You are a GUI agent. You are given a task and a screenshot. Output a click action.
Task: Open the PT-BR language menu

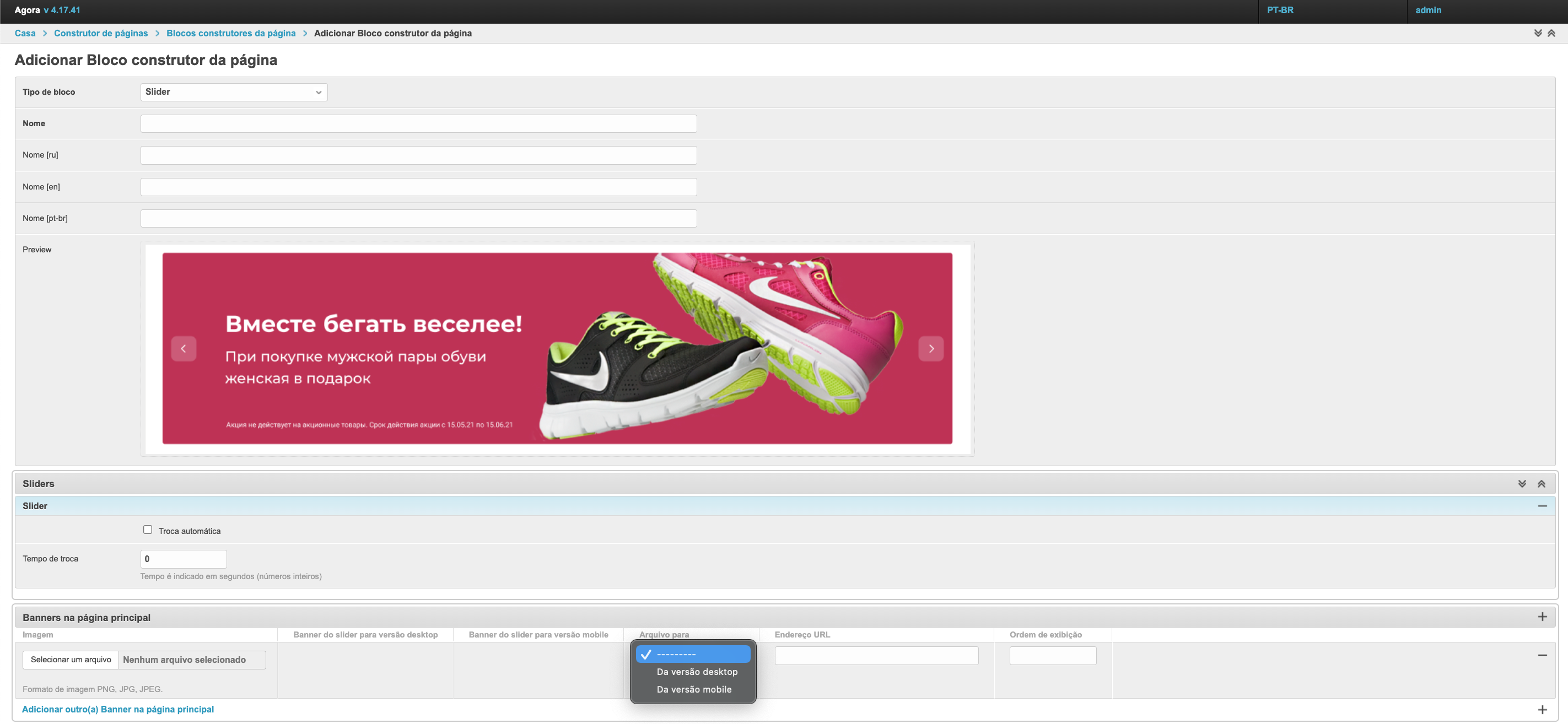(x=1280, y=10)
